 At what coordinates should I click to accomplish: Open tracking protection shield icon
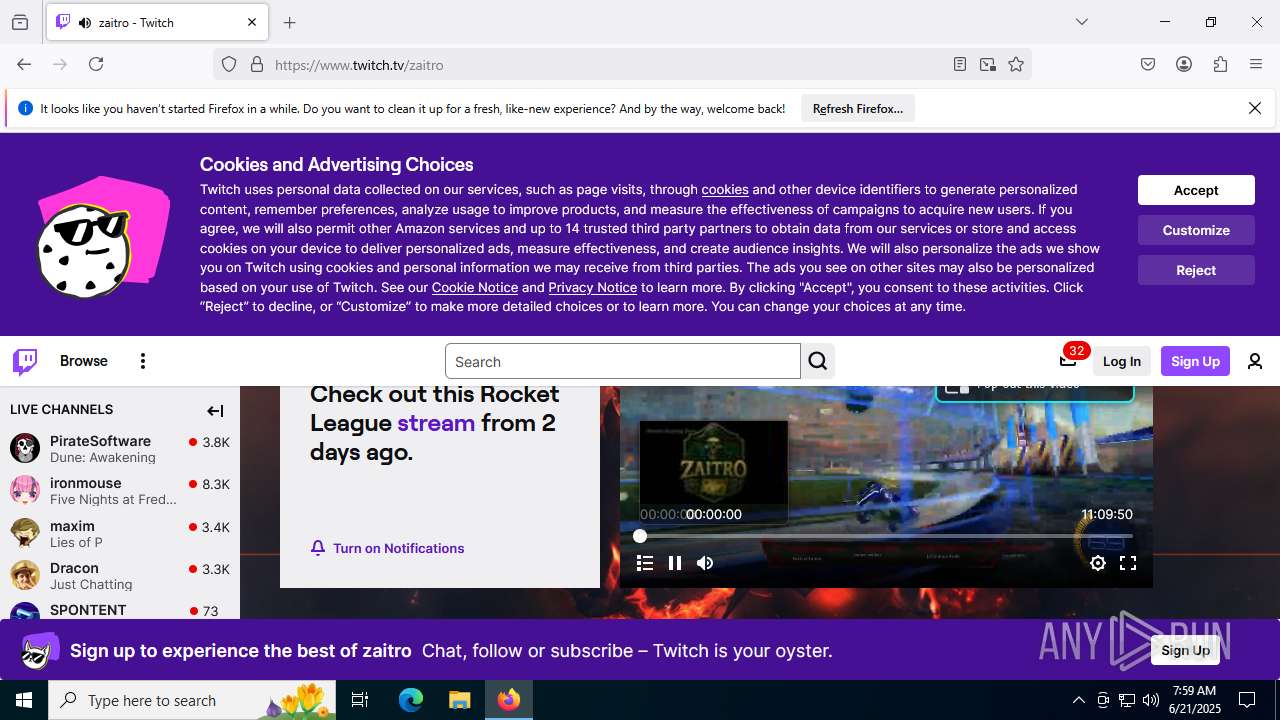(229, 64)
